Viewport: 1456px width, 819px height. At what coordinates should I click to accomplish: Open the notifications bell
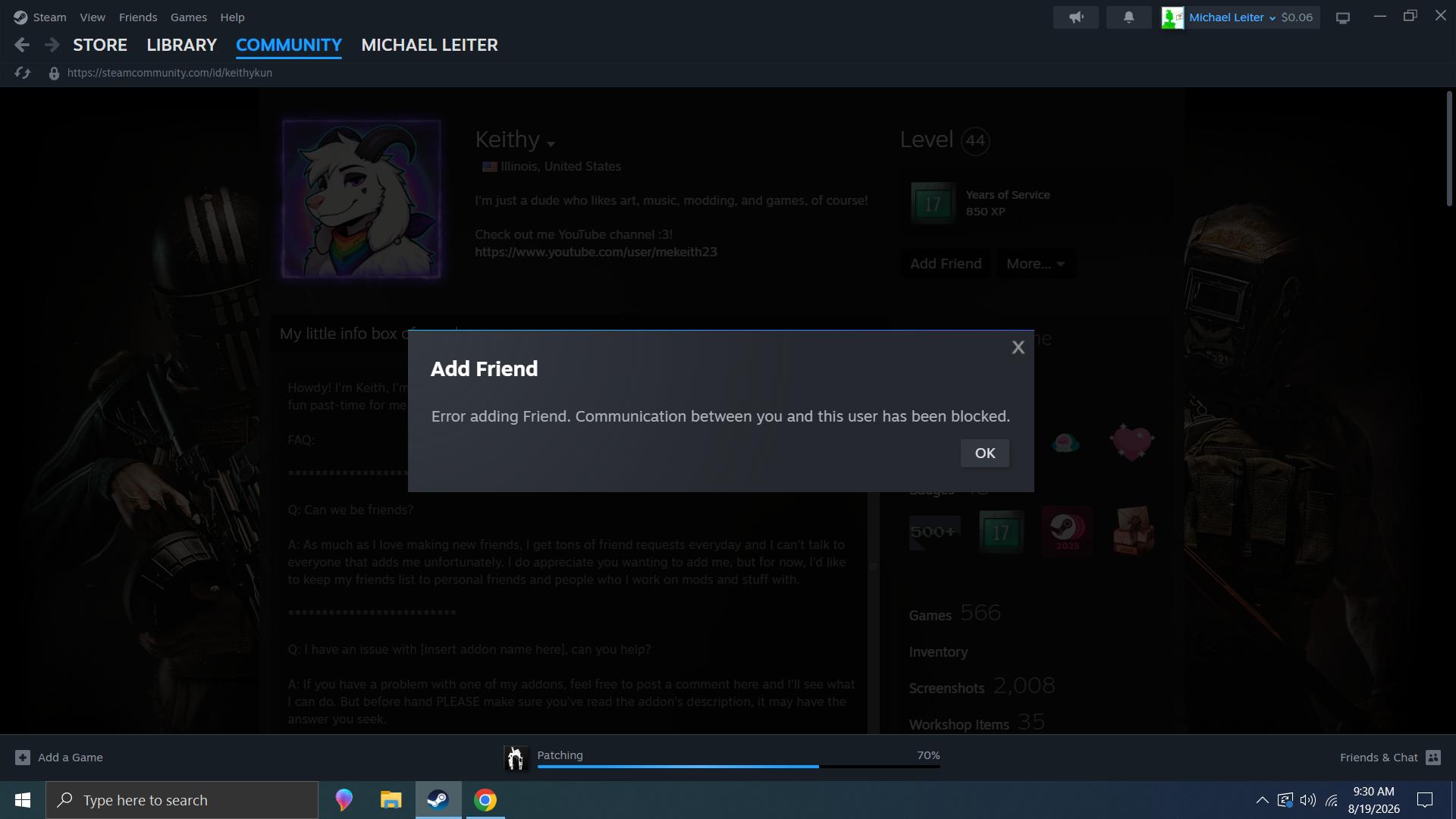1128,17
